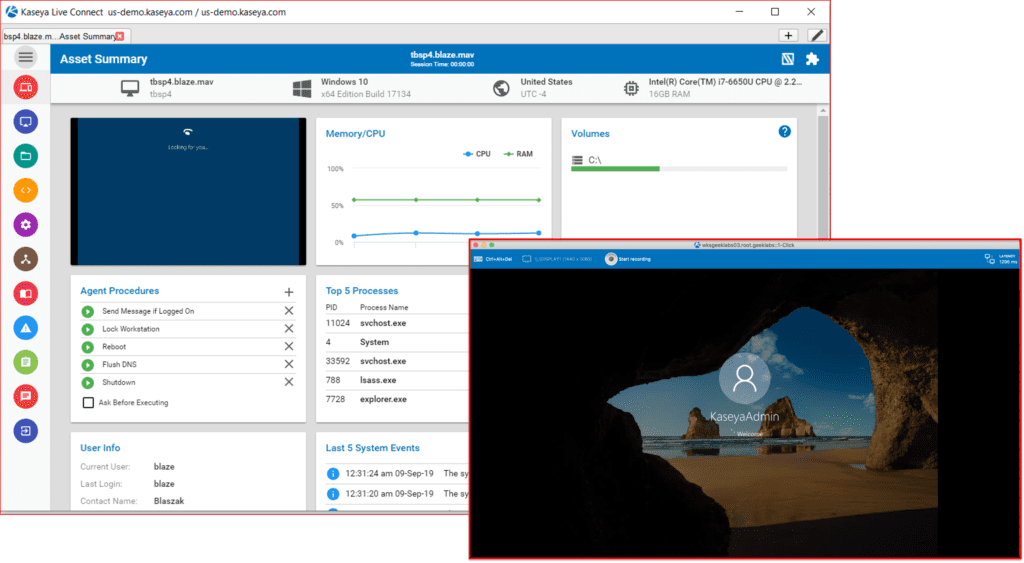The height and width of the screenshot is (563, 1024).
Task: Click the remote desktop thumbnail preview
Action: click(x=188, y=191)
